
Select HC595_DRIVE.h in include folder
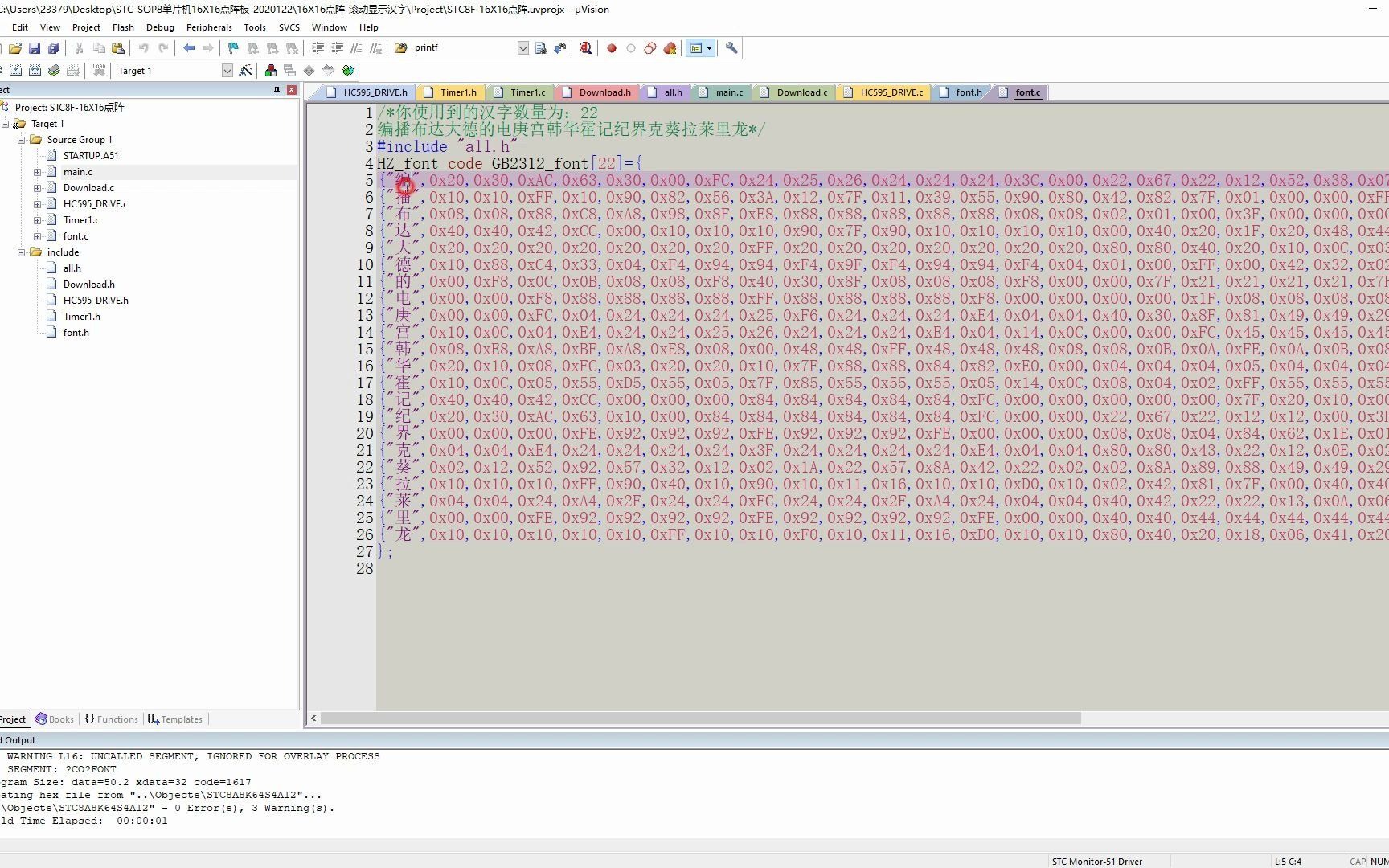pyautogui.click(x=96, y=301)
